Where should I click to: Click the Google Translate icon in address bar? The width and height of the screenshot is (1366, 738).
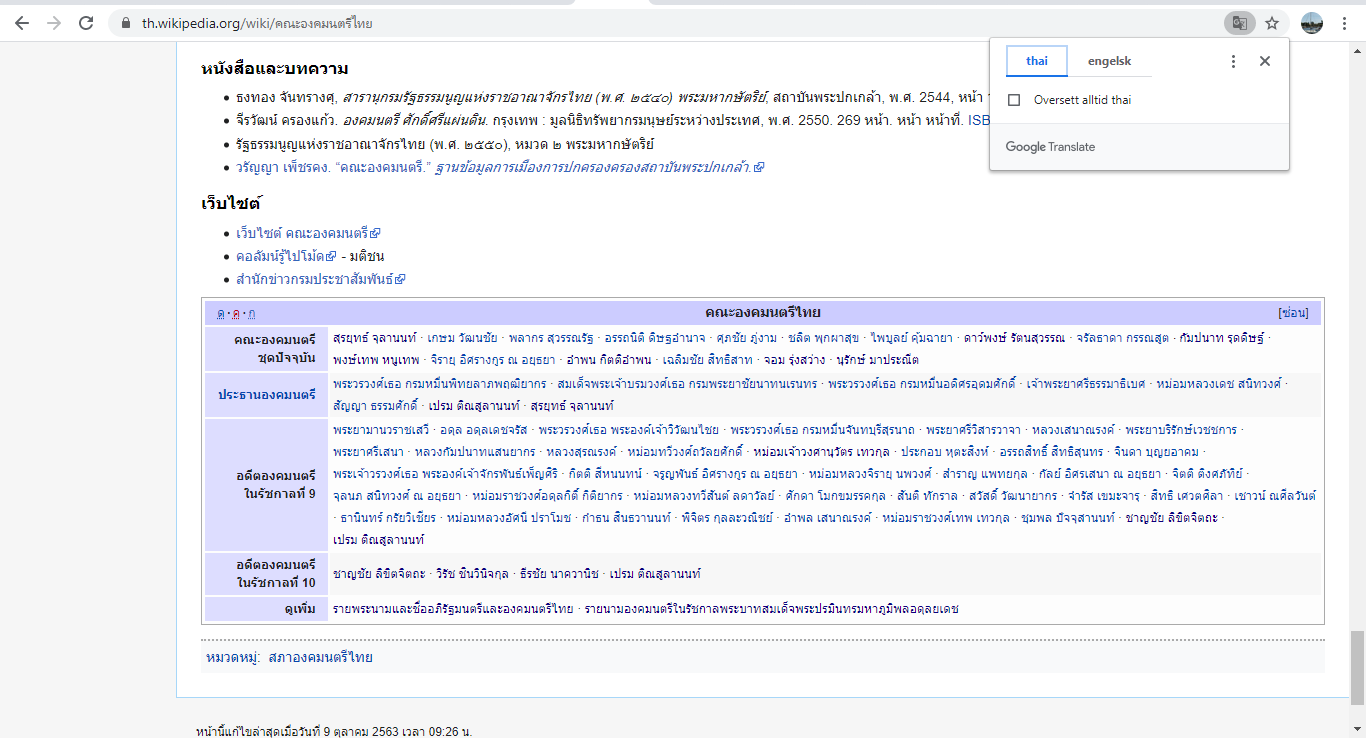click(x=1239, y=22)
